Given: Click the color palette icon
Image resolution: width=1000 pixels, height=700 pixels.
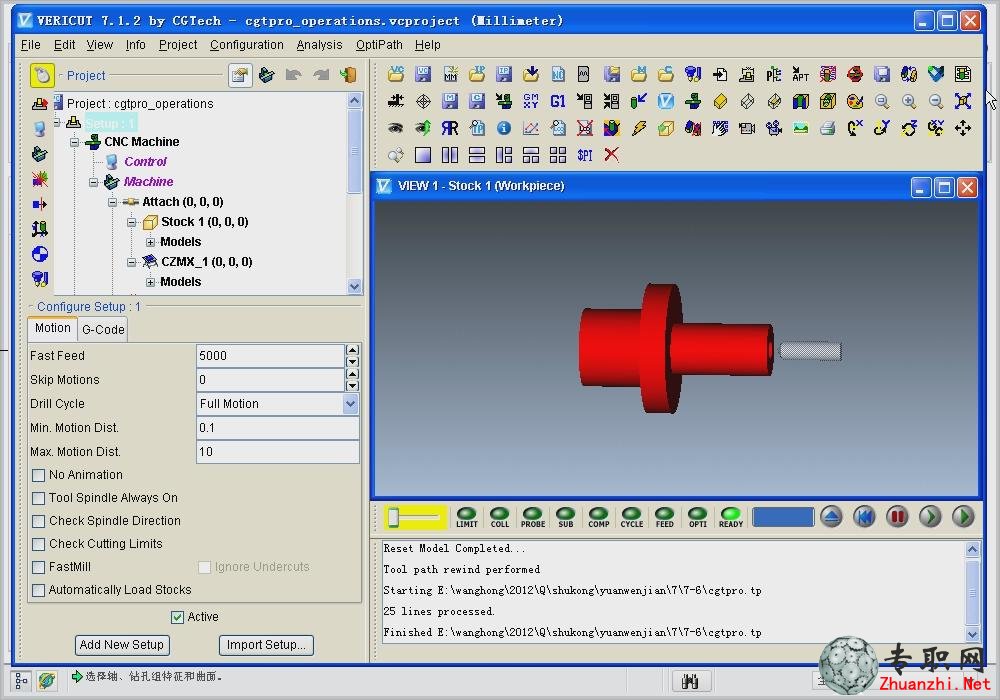Looking at the screenshot, I should tap(855, 101).
